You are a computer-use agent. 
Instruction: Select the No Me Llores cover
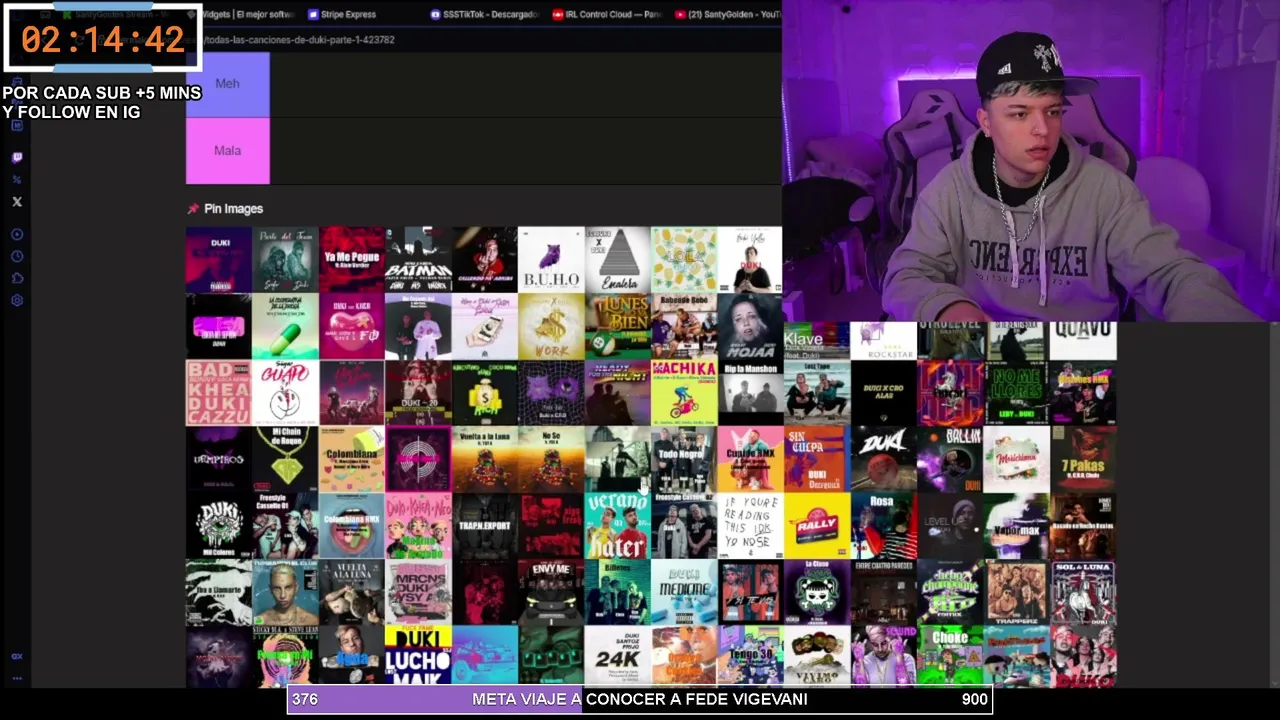coord(1016,393)
